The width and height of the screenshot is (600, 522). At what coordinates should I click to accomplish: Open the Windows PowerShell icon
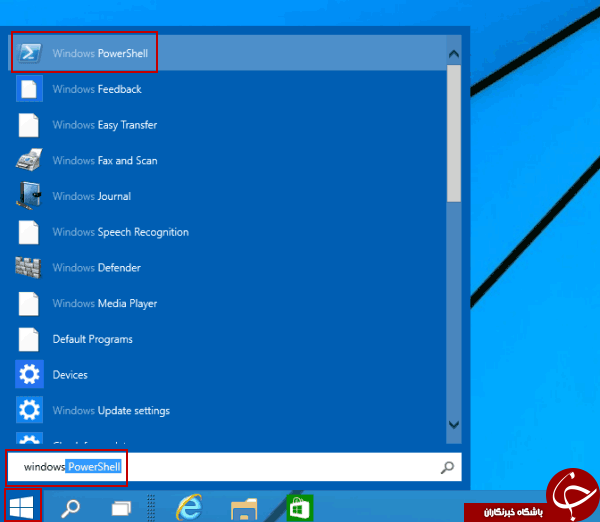(x=29, y=53)
